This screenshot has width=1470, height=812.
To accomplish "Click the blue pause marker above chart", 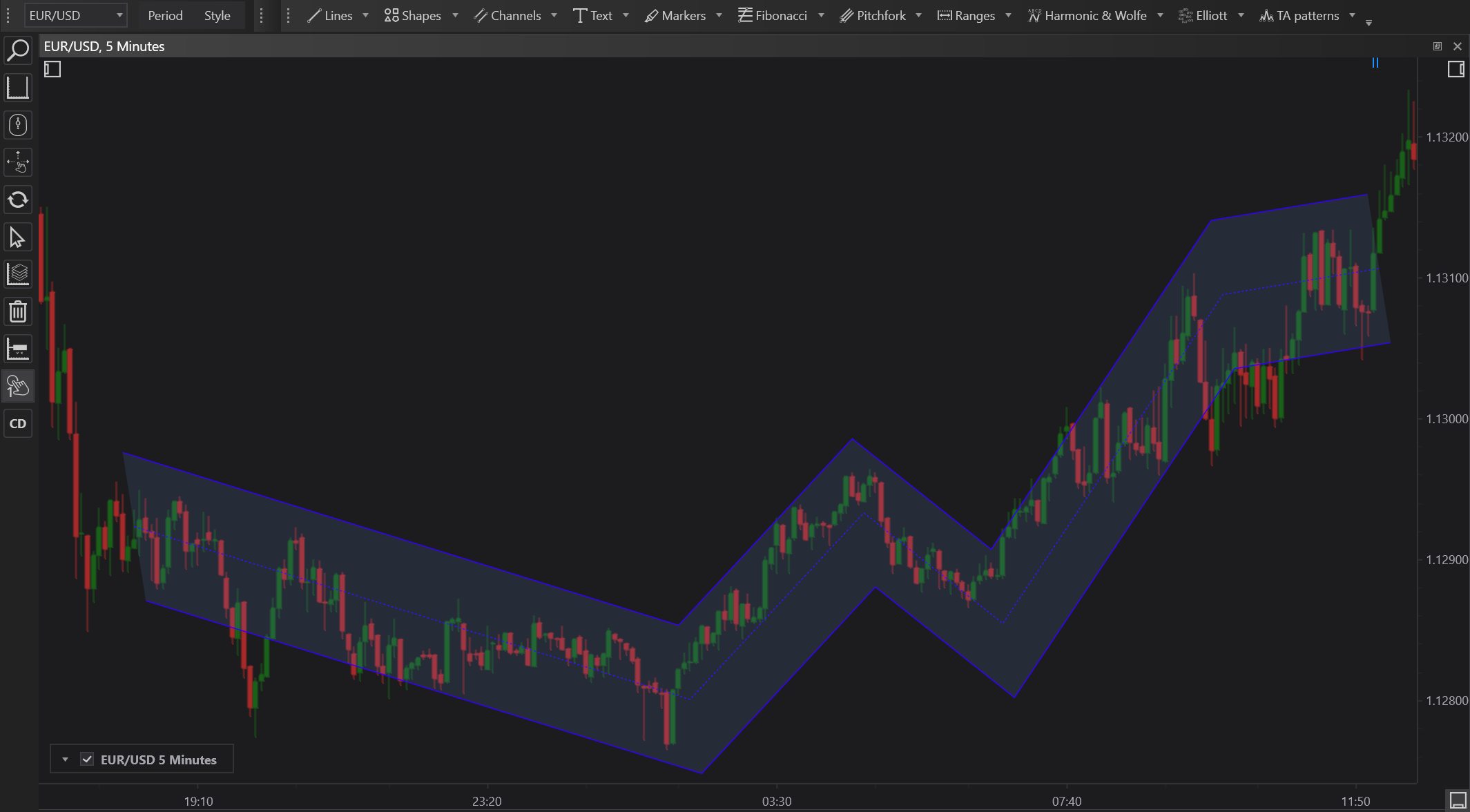I will [x=1375, y=63].
